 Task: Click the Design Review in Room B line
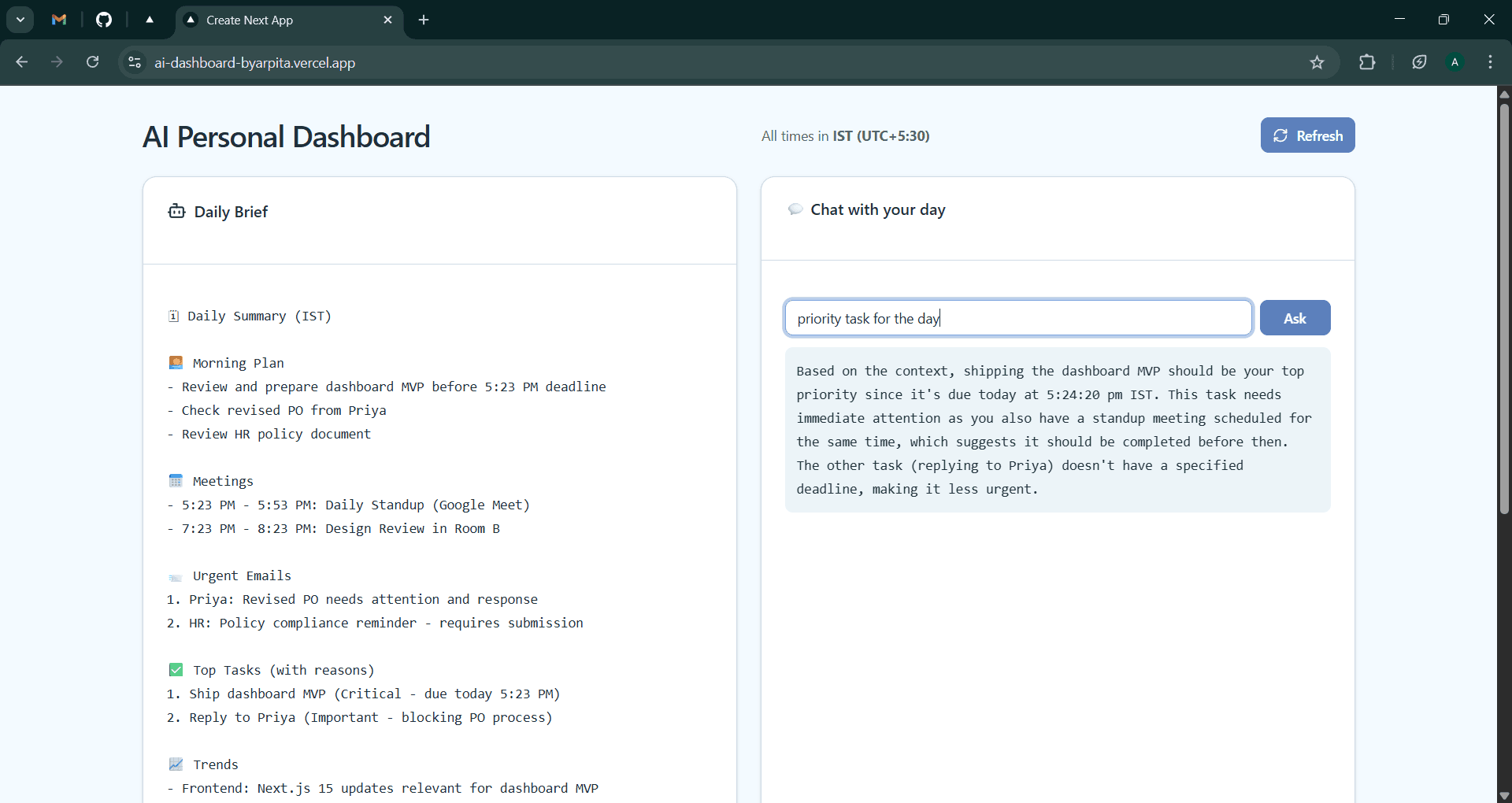tap(334, 528)
